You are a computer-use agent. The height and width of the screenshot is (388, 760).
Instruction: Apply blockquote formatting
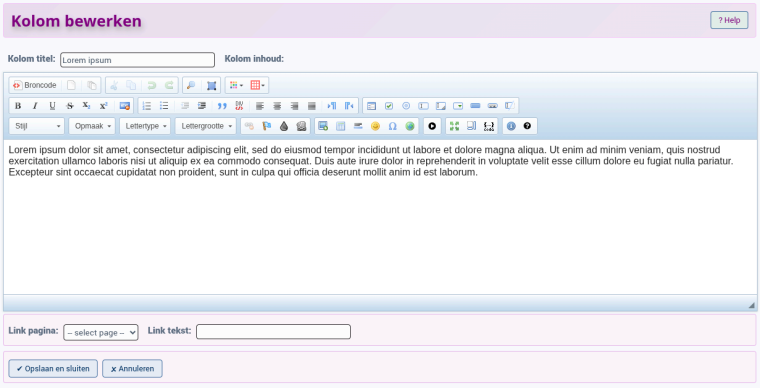pyautogui.click(x=222, y=106)
